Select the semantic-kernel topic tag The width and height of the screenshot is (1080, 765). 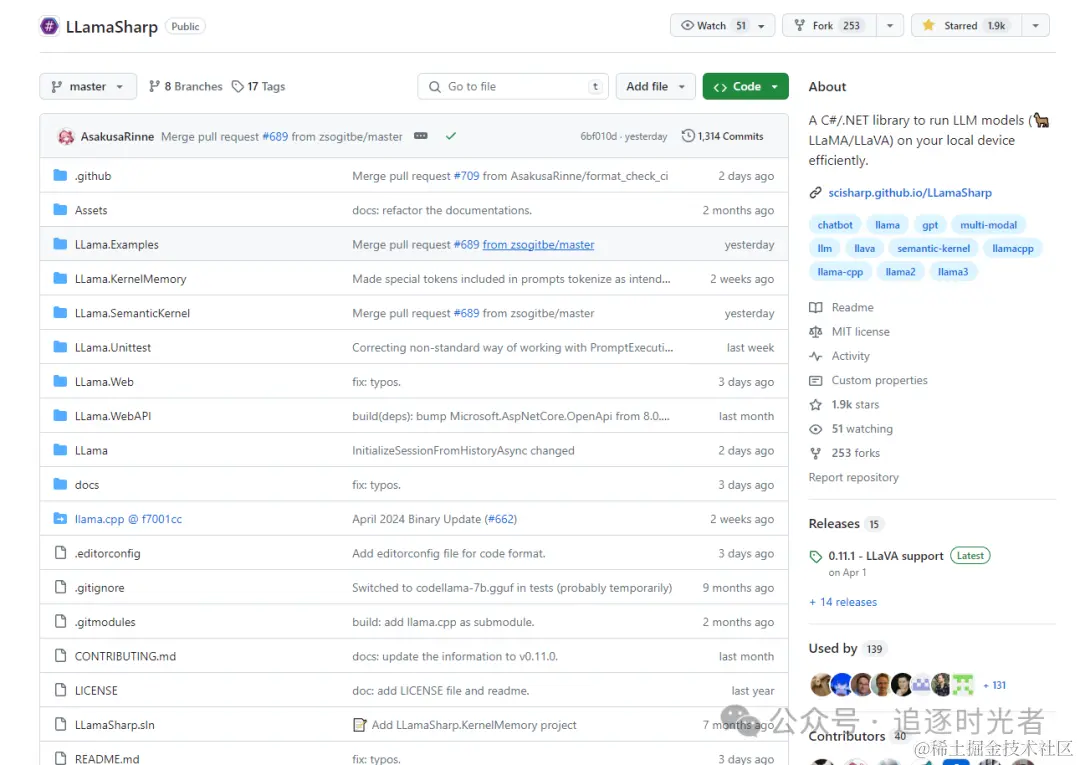click(933, 249)
